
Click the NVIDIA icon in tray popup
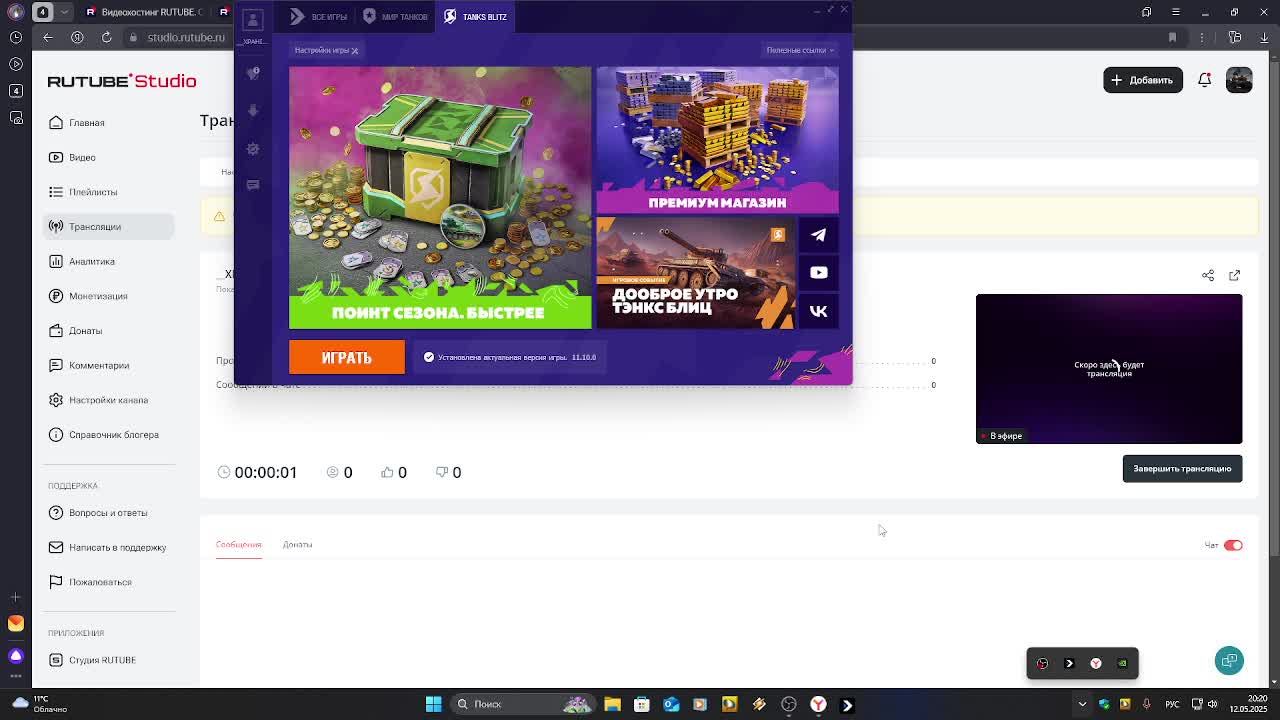[1122, 663]
